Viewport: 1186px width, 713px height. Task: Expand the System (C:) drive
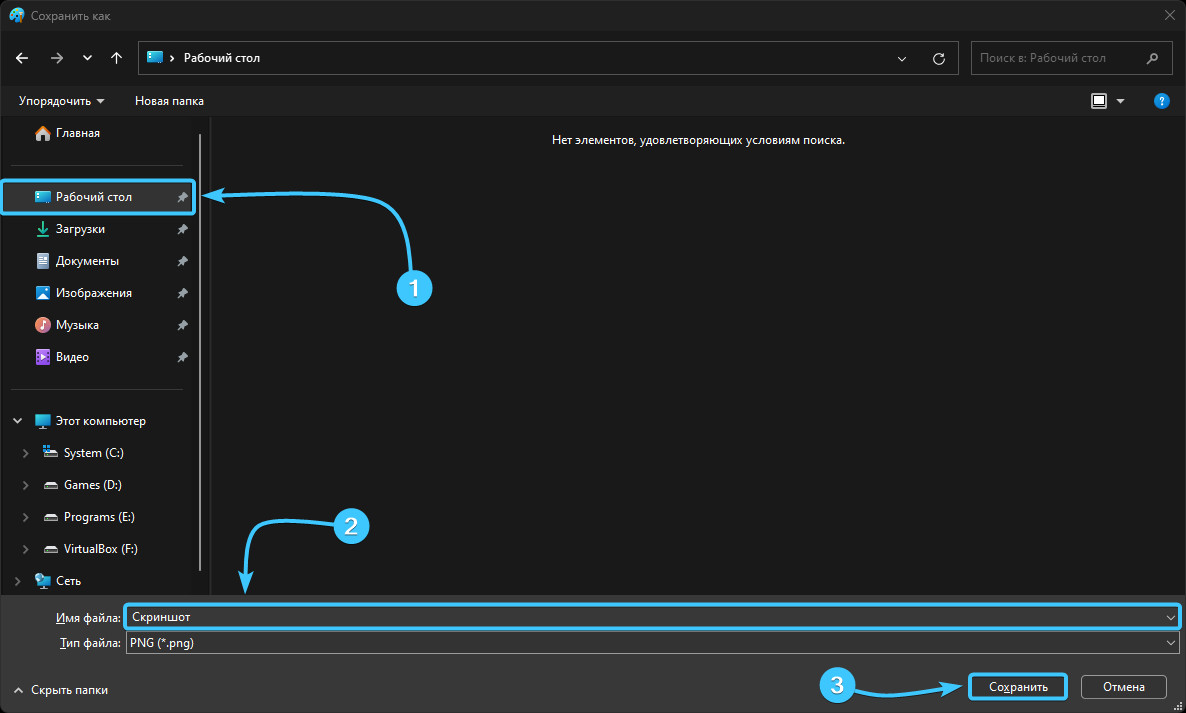tap(26, 453)
